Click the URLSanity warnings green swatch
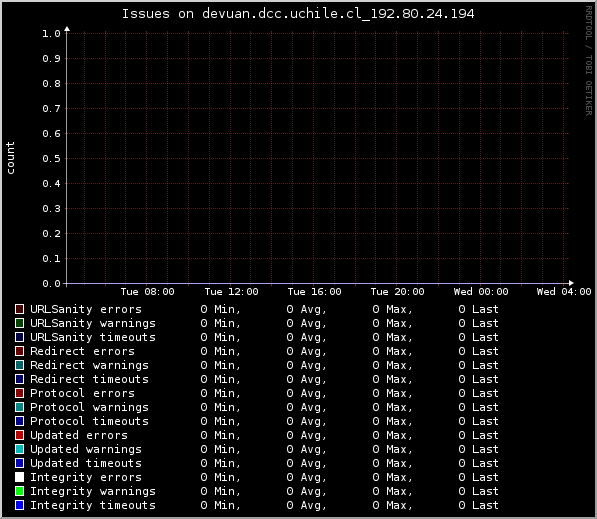 [19, 323]
